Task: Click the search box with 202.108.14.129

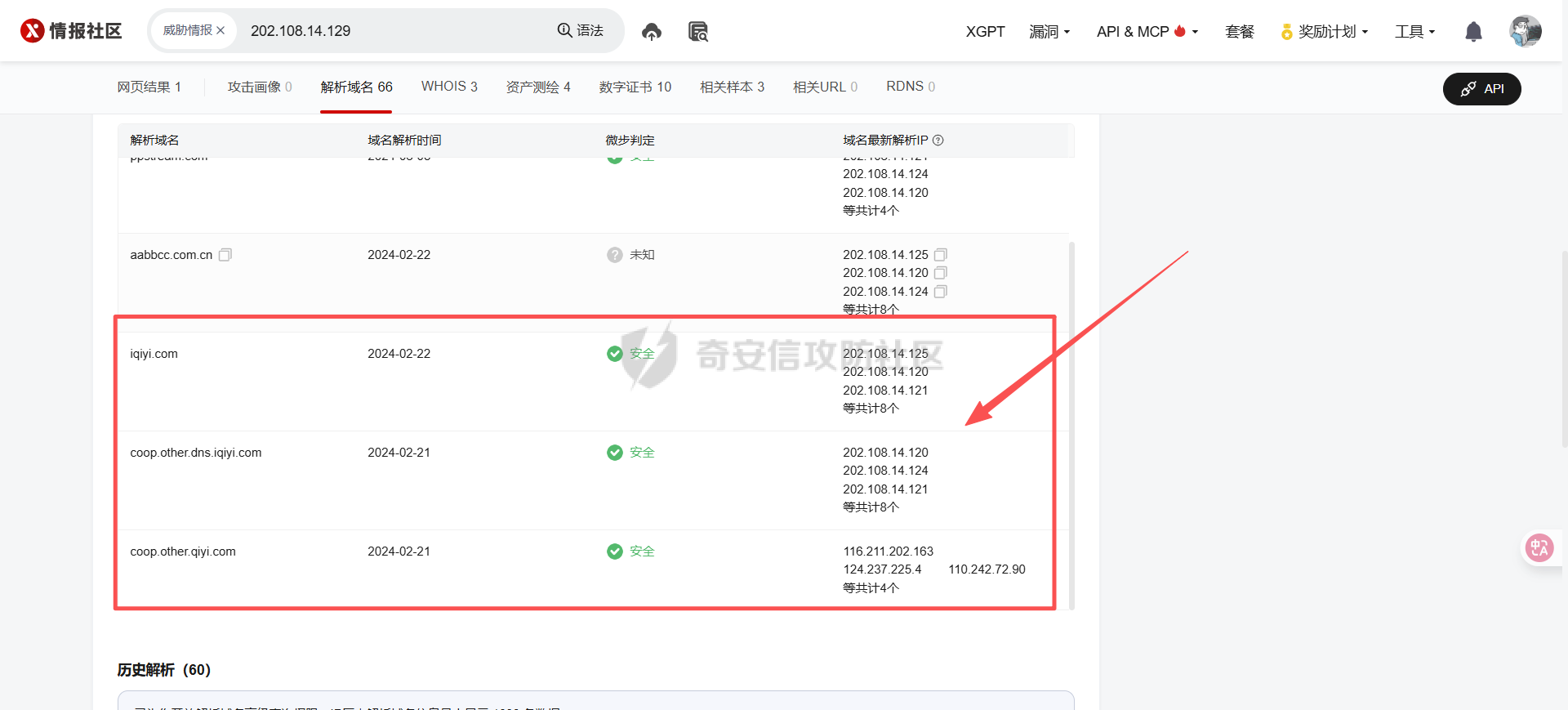Action: [392, 31]
